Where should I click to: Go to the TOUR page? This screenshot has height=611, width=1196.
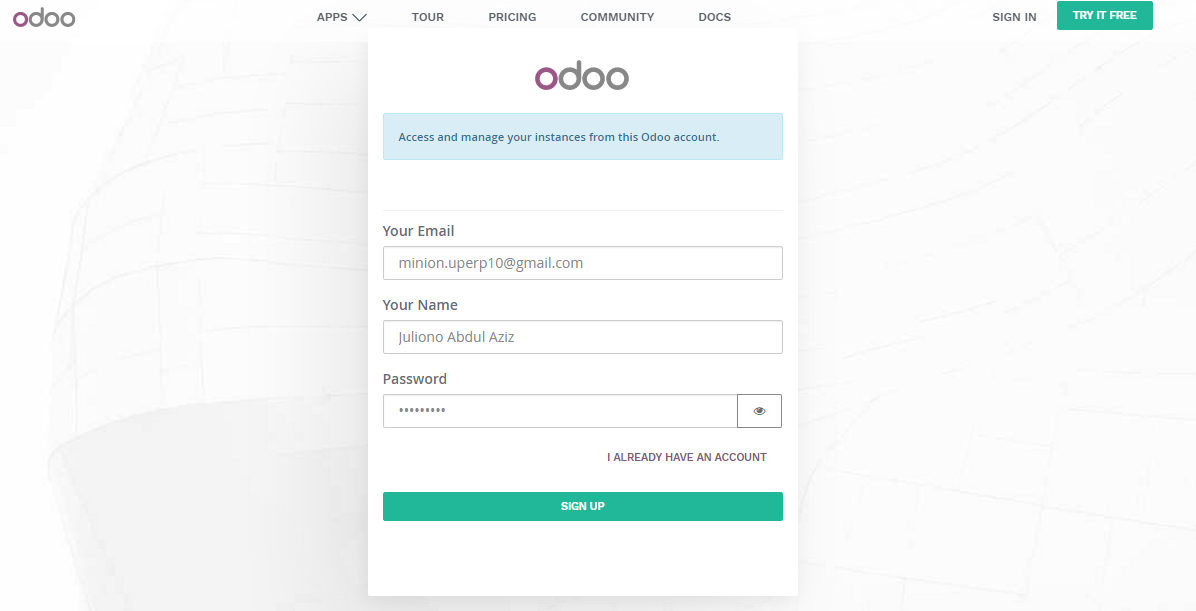coord(428,17)
